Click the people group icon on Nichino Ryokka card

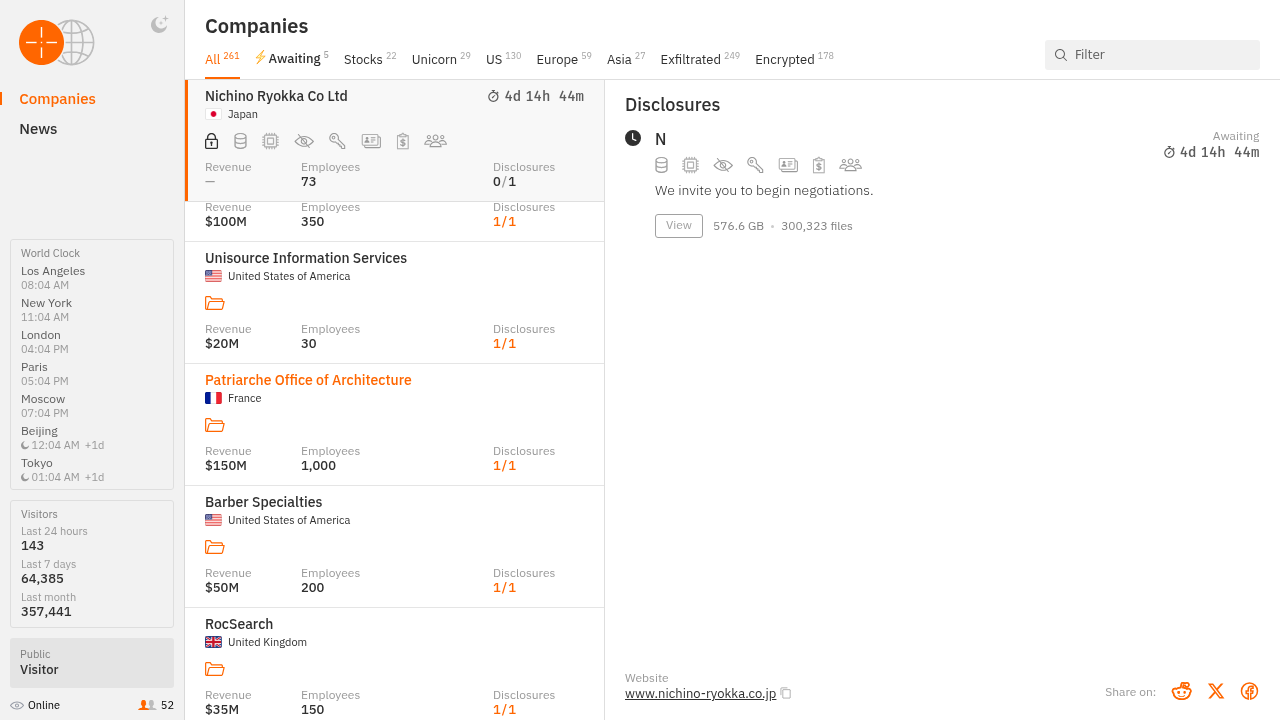tap(435, 141)
